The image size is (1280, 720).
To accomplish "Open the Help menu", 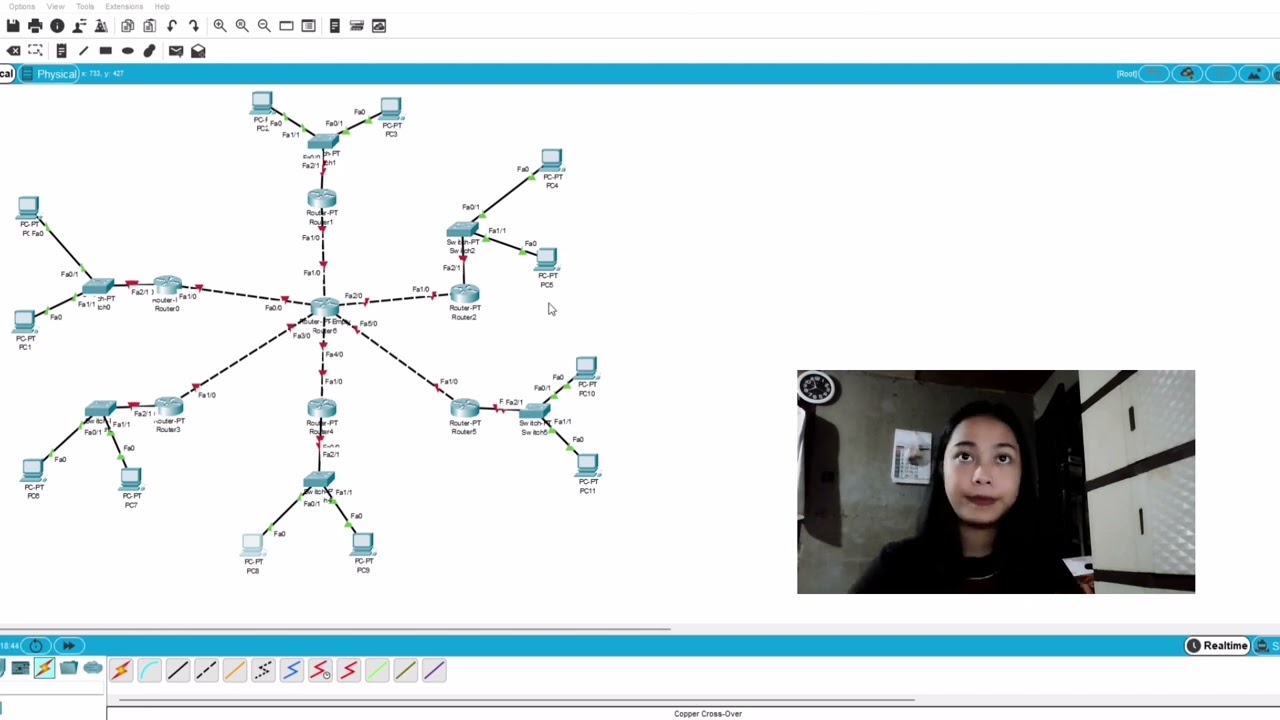I will coord(162,7).
